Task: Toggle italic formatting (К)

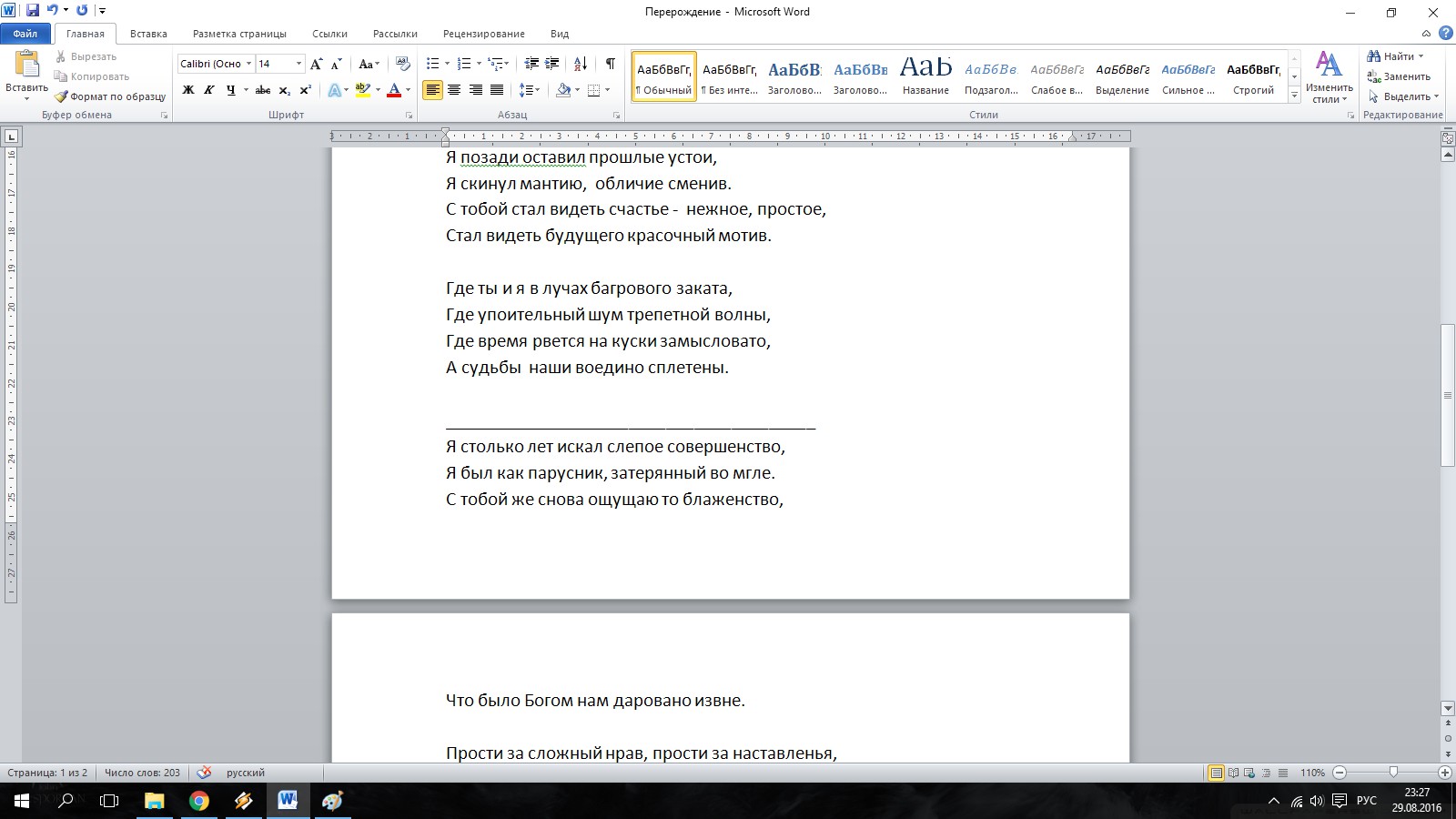Action: coord(209,90)
